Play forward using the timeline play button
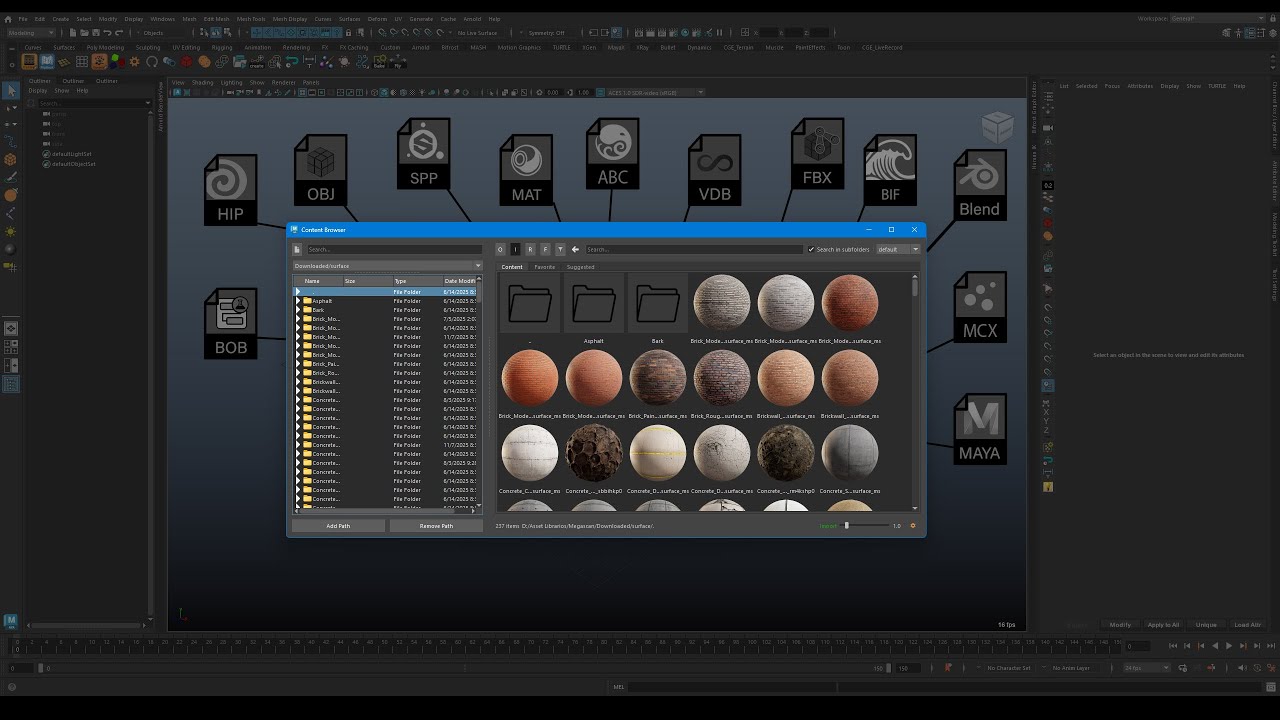Screen dimensions: 1280x720 click(x=1229, y=646)
